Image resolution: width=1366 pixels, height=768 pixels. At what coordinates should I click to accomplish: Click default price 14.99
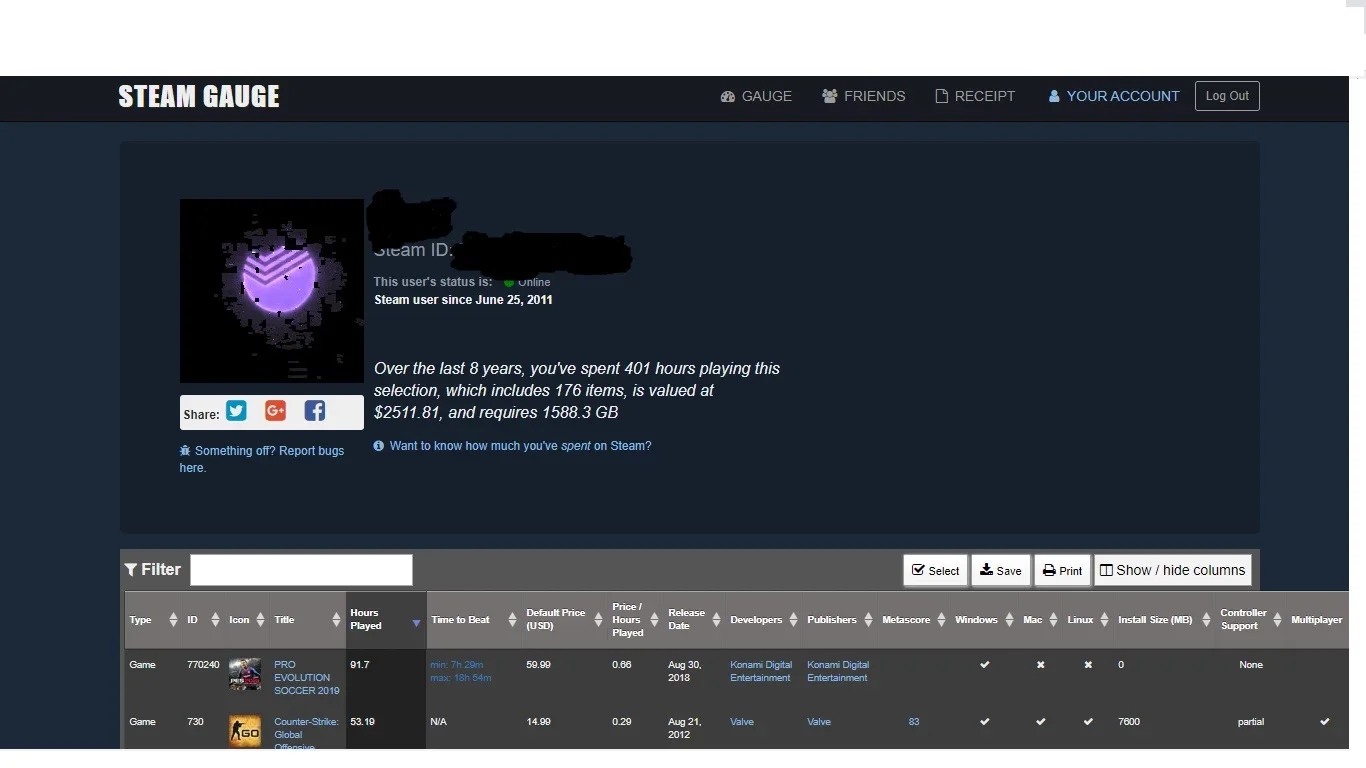[539, 722]
